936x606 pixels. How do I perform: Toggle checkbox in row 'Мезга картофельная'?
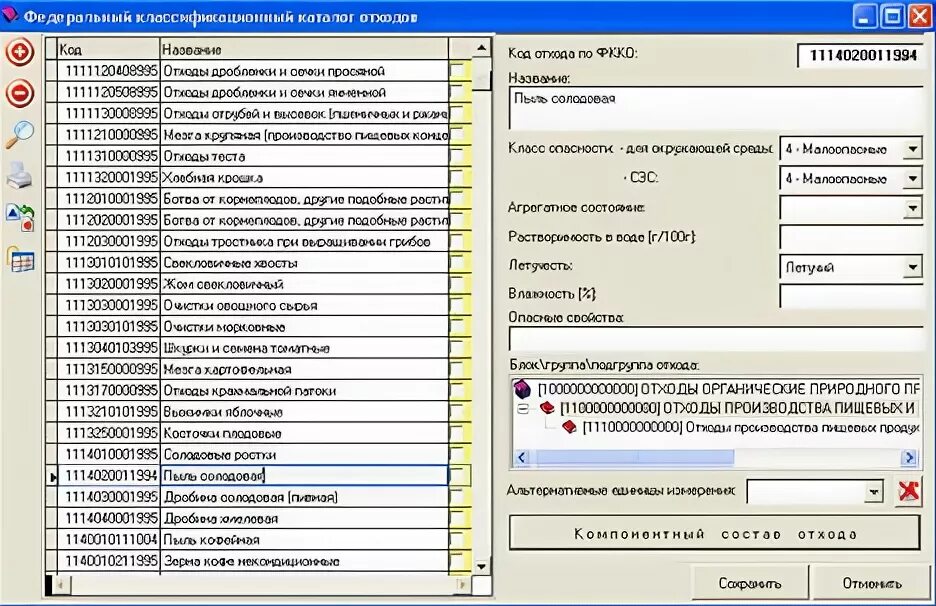pyautogui.click(x=459, y=370)
